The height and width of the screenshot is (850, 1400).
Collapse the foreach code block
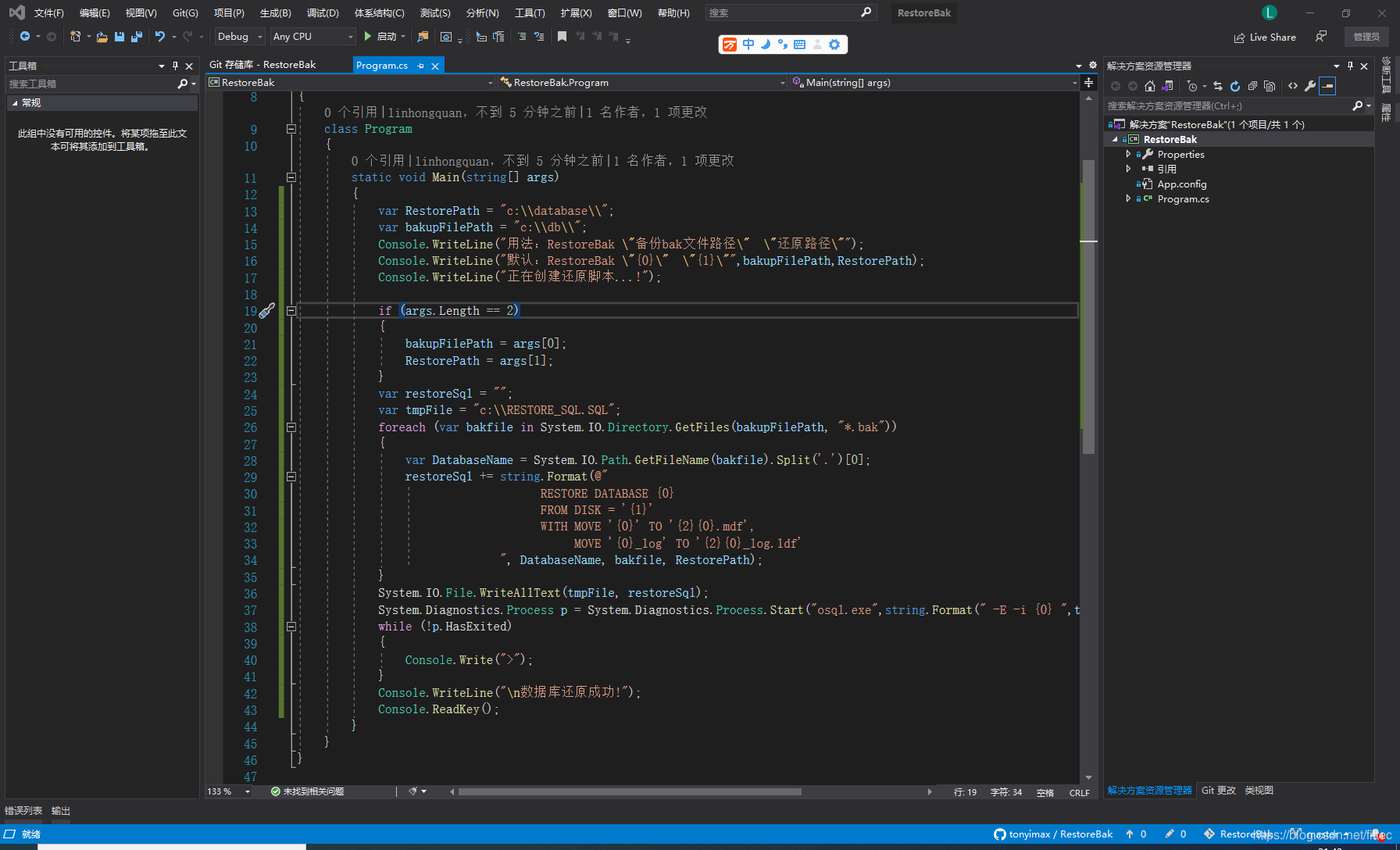(291, 427)
